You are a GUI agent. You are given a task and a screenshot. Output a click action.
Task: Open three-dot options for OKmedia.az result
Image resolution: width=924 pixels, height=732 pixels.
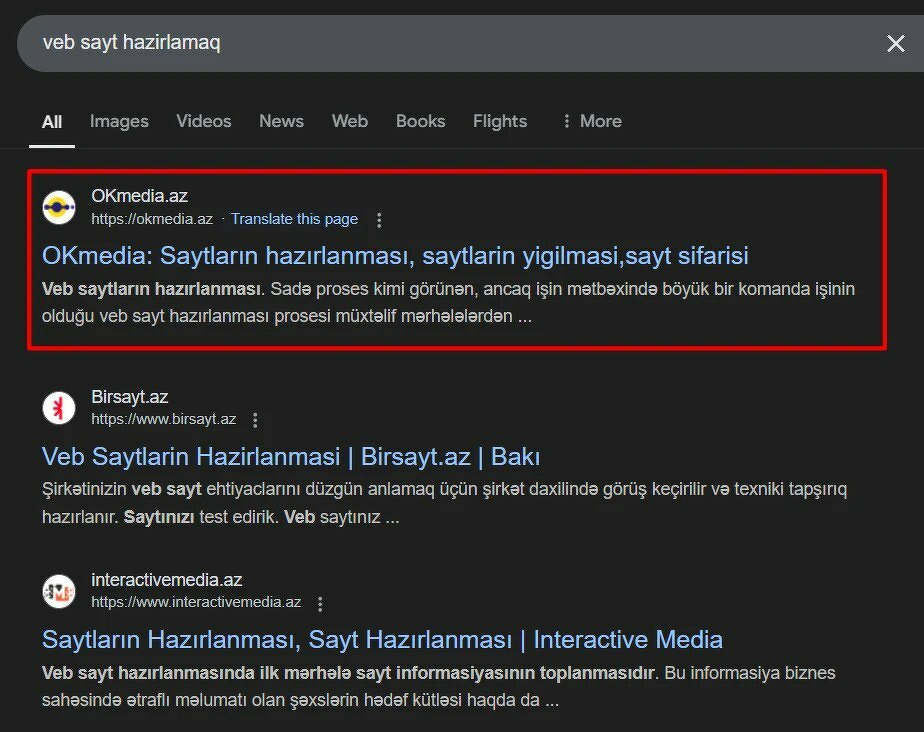[x=379, y=220]
